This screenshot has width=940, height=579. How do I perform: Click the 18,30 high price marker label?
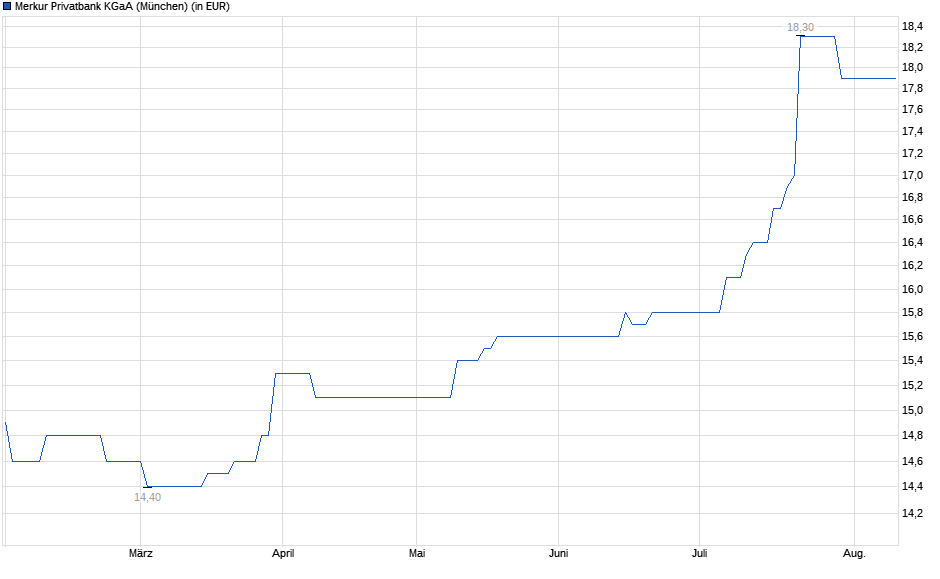pos(800,28)
